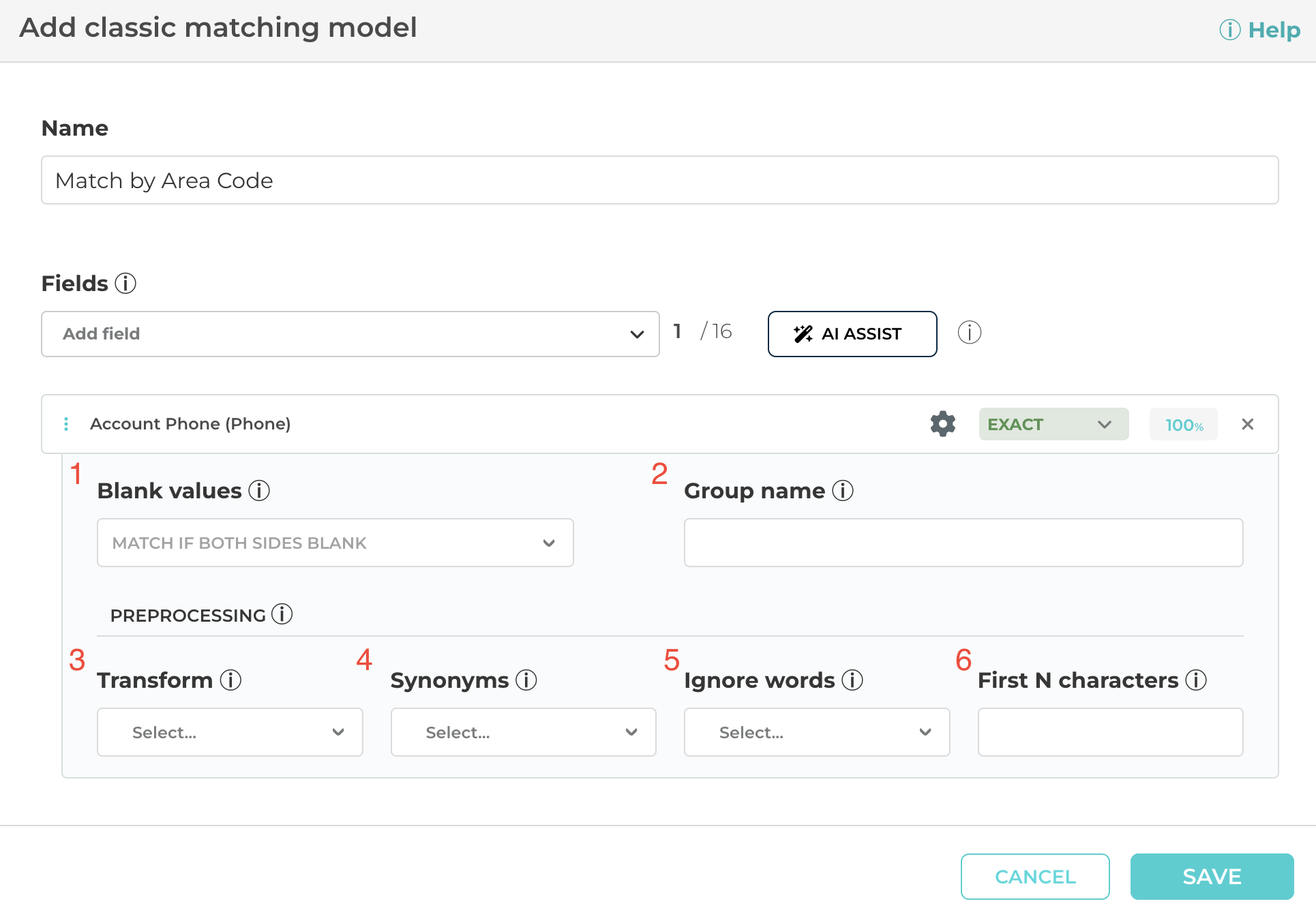This screenshot has height=908, width=1316.
Task: Remove Account Phone field with the X icon
Action: tap(1247, 424)
